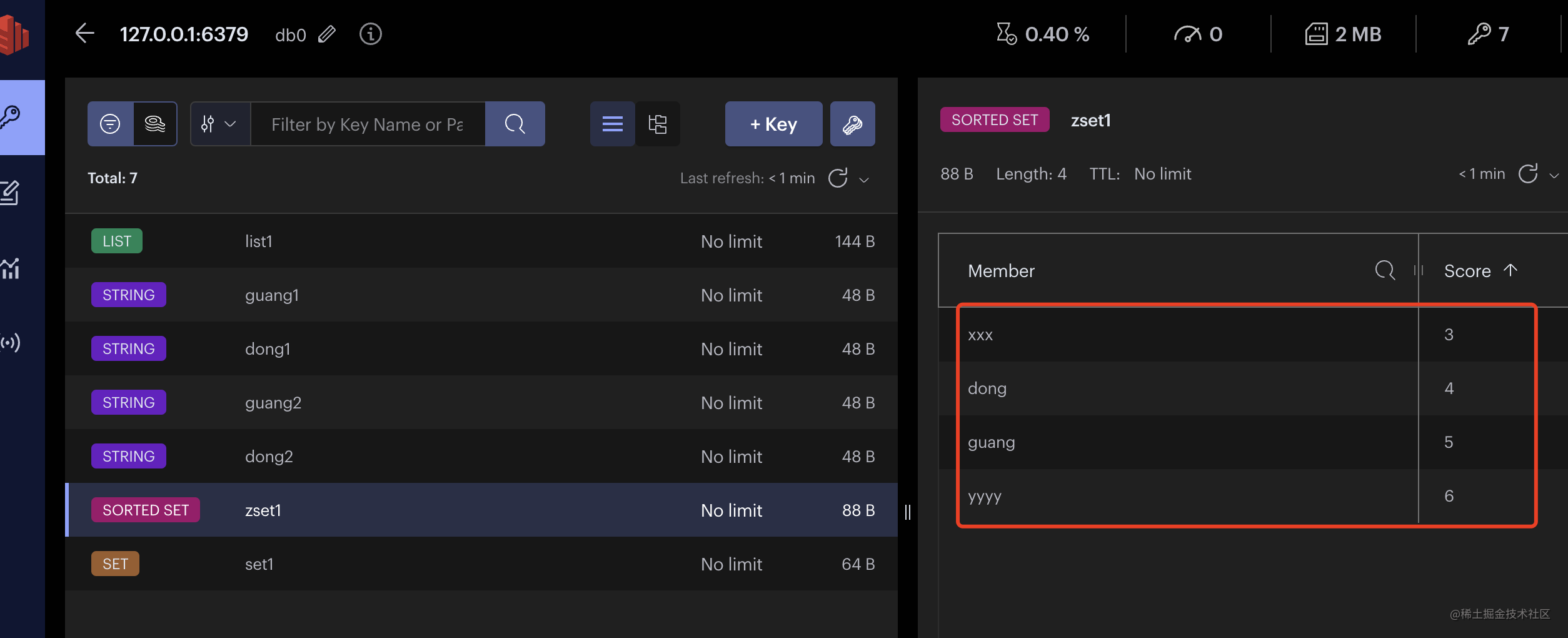The height and width of the screenshot is (638, 1568).
Task: Select the list1 key row
Action: [481, 241]
